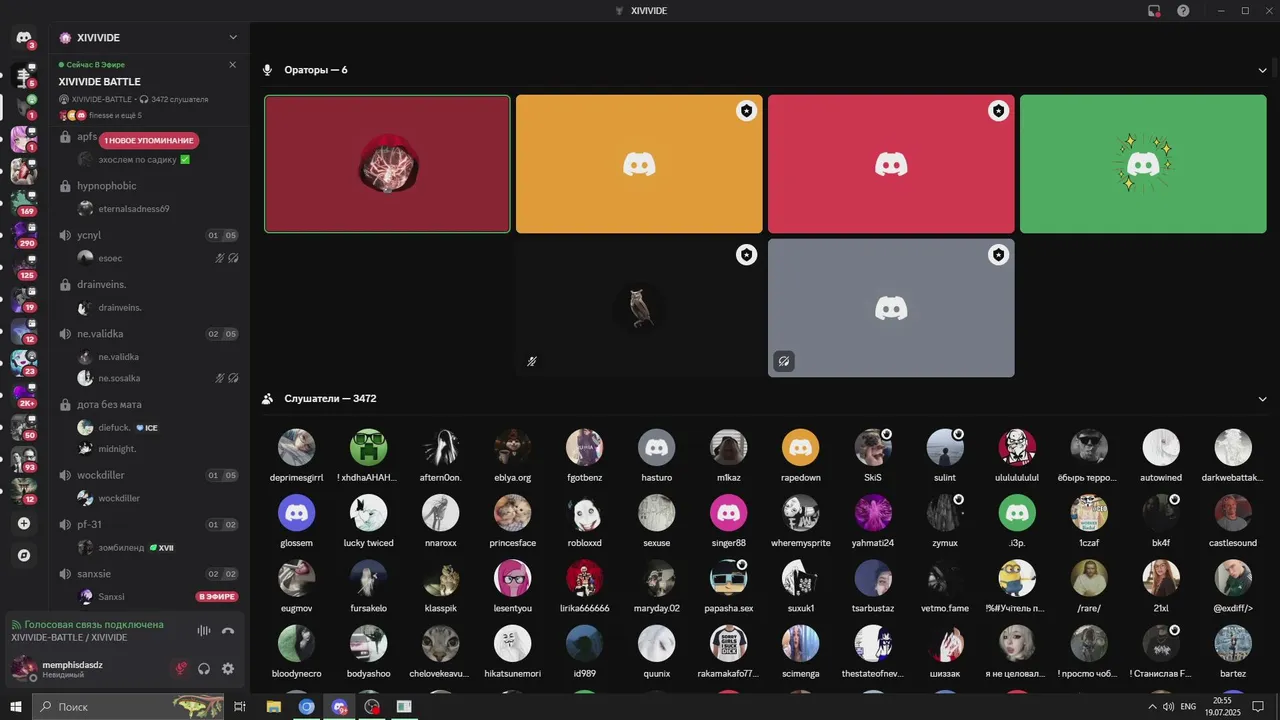
Task: Open Task View on taskbar
Action: coord(240,707)
